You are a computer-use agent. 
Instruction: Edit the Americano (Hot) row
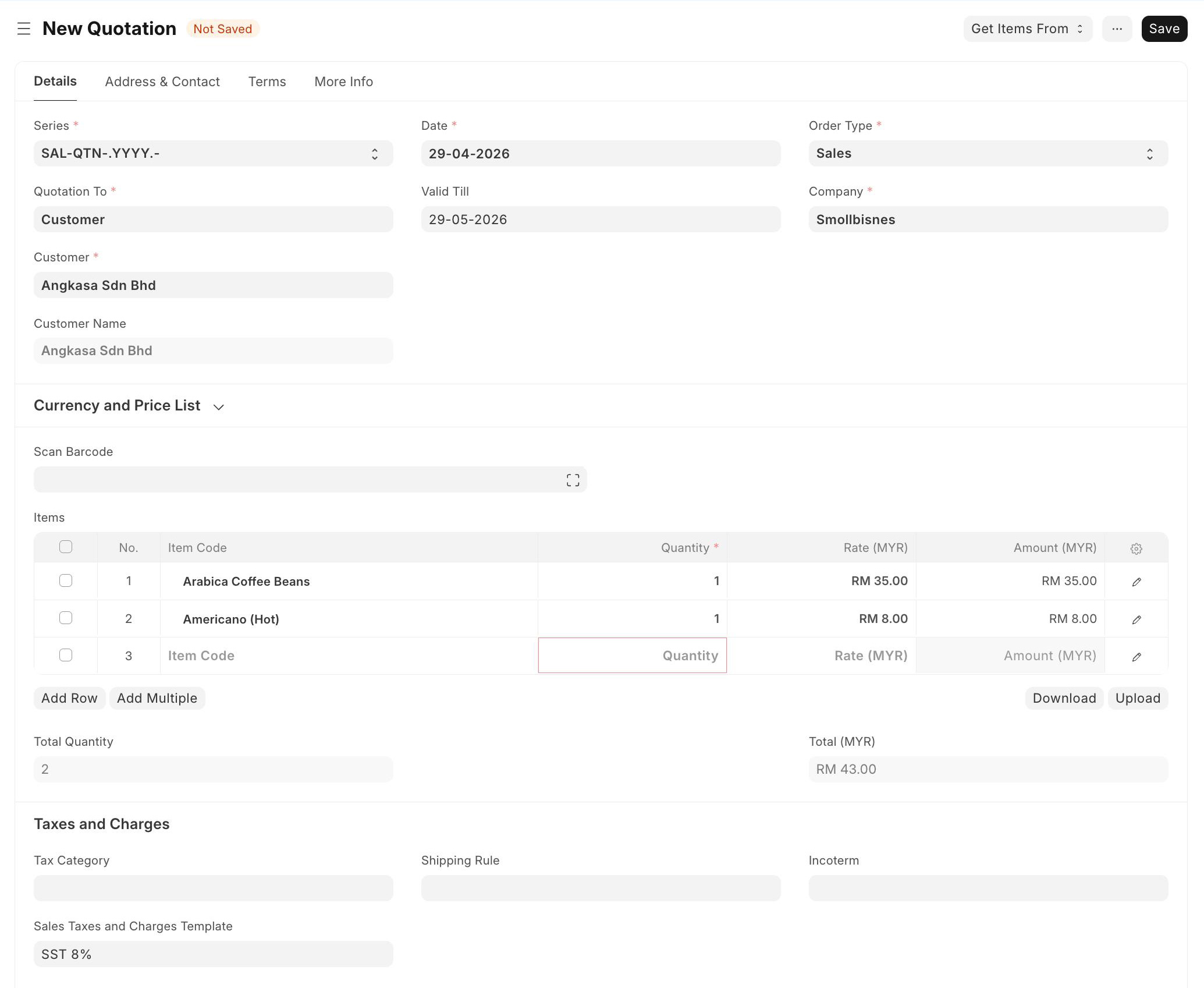click(x=1136, y=619)
